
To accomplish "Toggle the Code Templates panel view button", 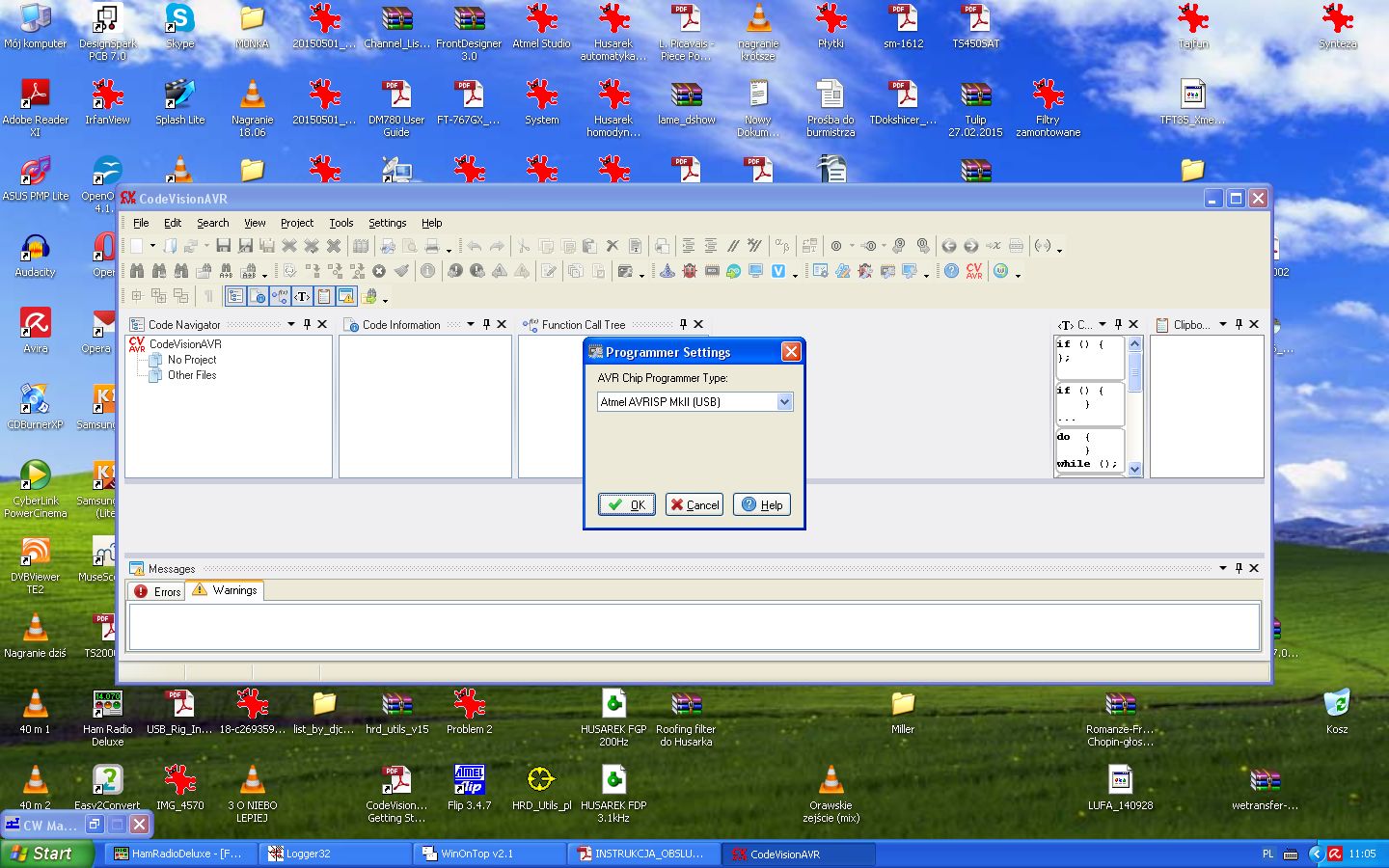I will [302, 296].
